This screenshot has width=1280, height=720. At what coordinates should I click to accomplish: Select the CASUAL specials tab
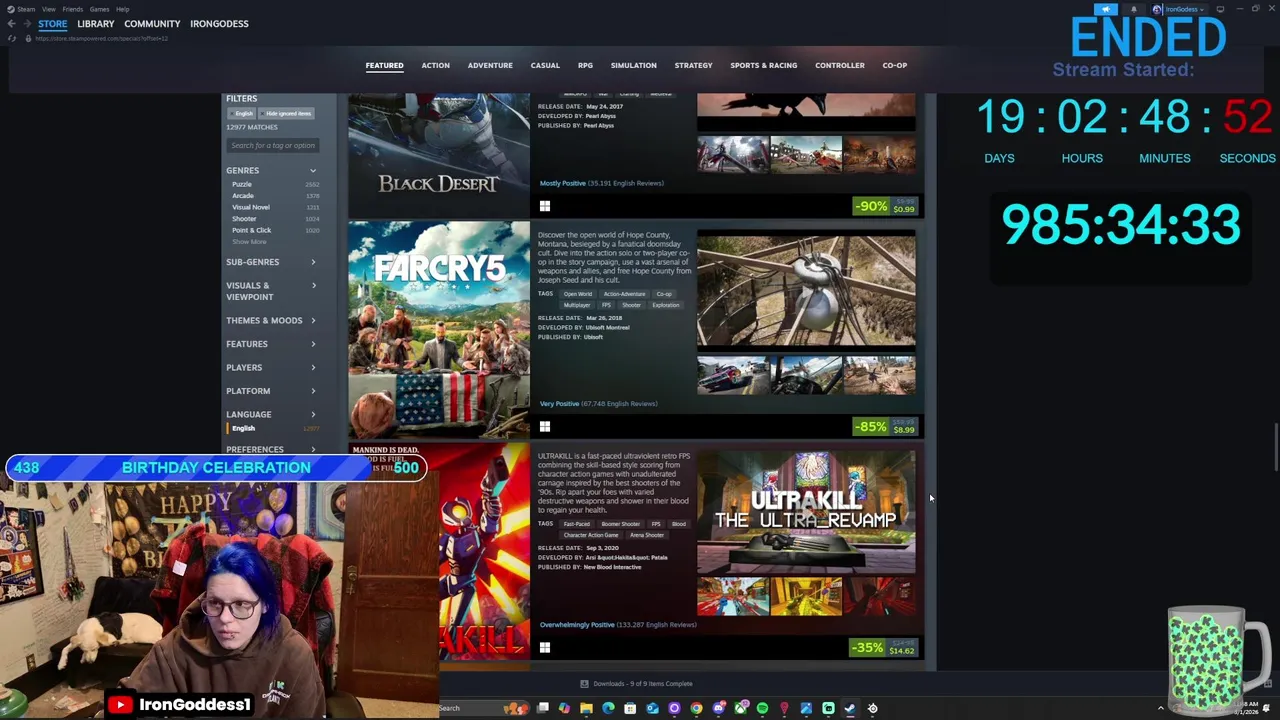coord(545,65)
